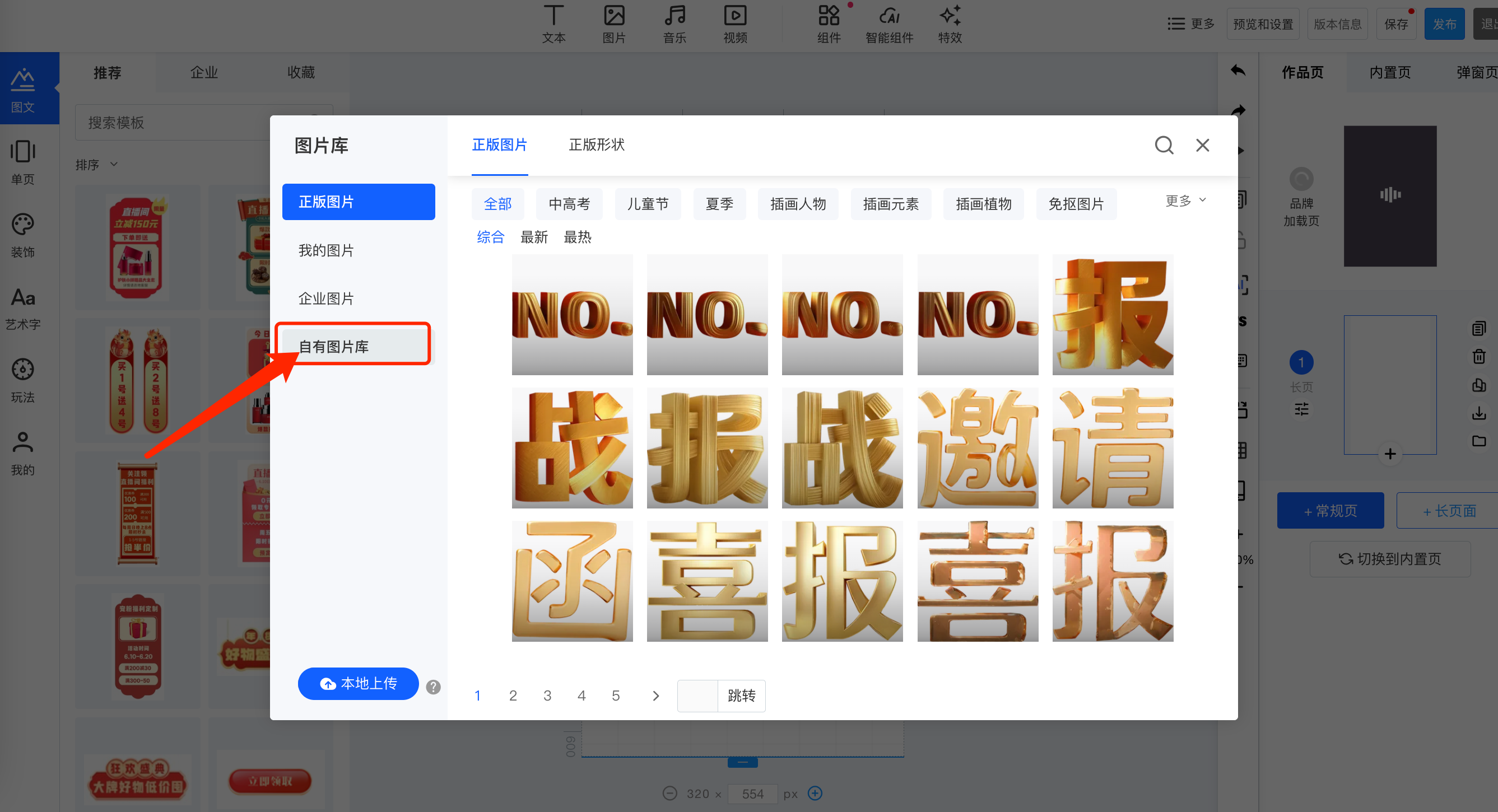The image size is (1498, 812).
Task: Switch to the 正版形状 tab
Action: (597, 144)
